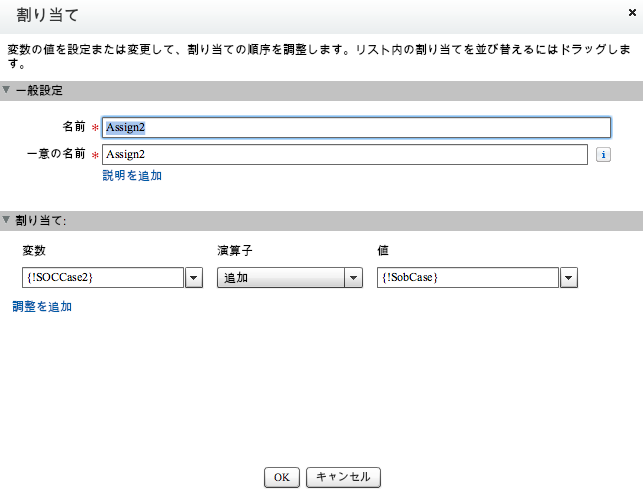Collapse the 一般設定 section
The image size is (643, 493).
[x=6, y=89]
